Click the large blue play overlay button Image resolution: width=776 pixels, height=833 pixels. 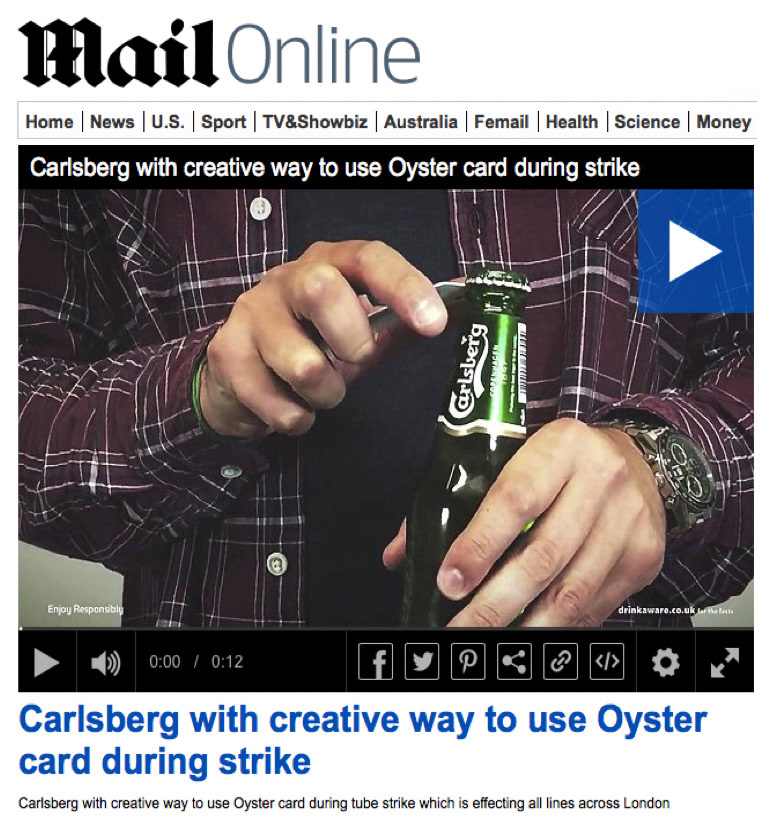[x=695, y=251]
